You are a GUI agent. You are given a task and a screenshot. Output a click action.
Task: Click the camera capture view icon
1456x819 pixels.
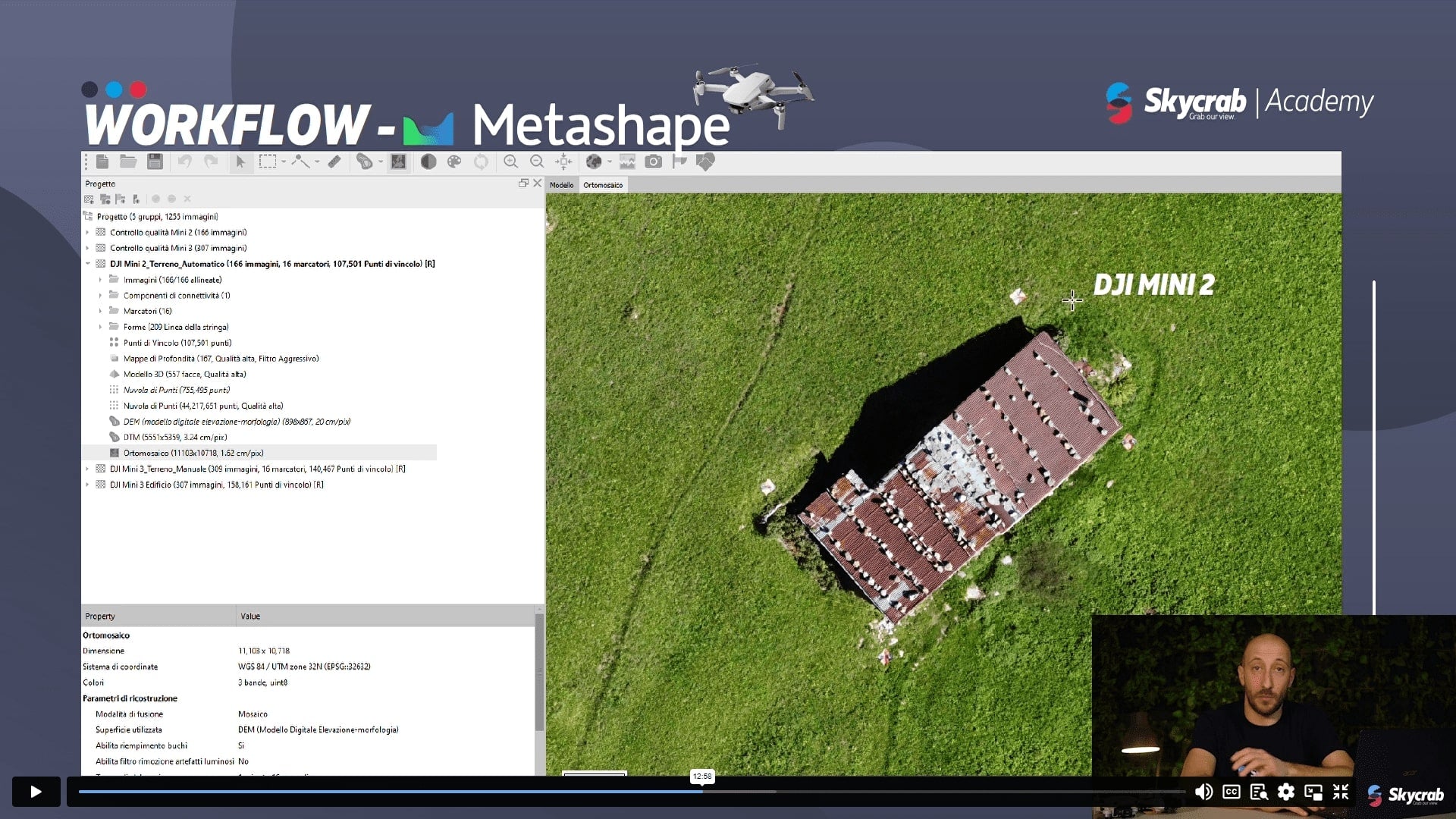[x=653, y=162]
